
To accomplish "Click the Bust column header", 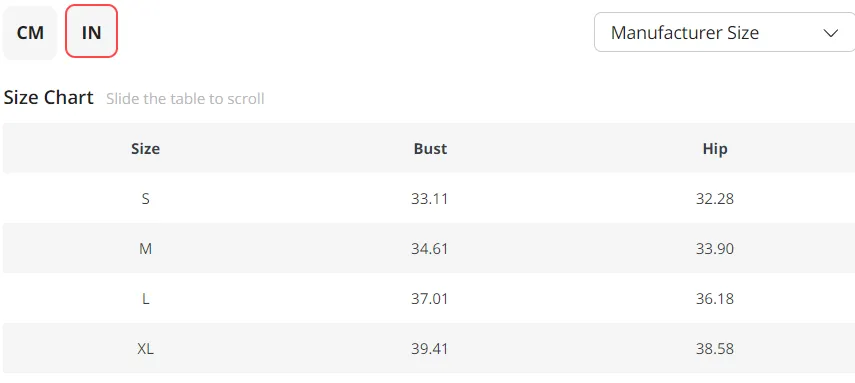I will 430,148.
